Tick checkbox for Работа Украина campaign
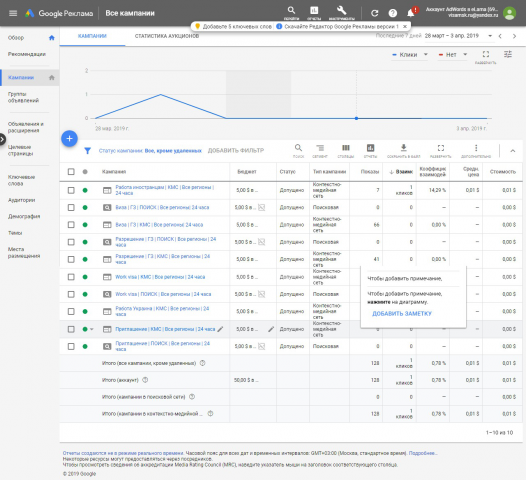This screenshot has width=526, height=480. [71, 312]
